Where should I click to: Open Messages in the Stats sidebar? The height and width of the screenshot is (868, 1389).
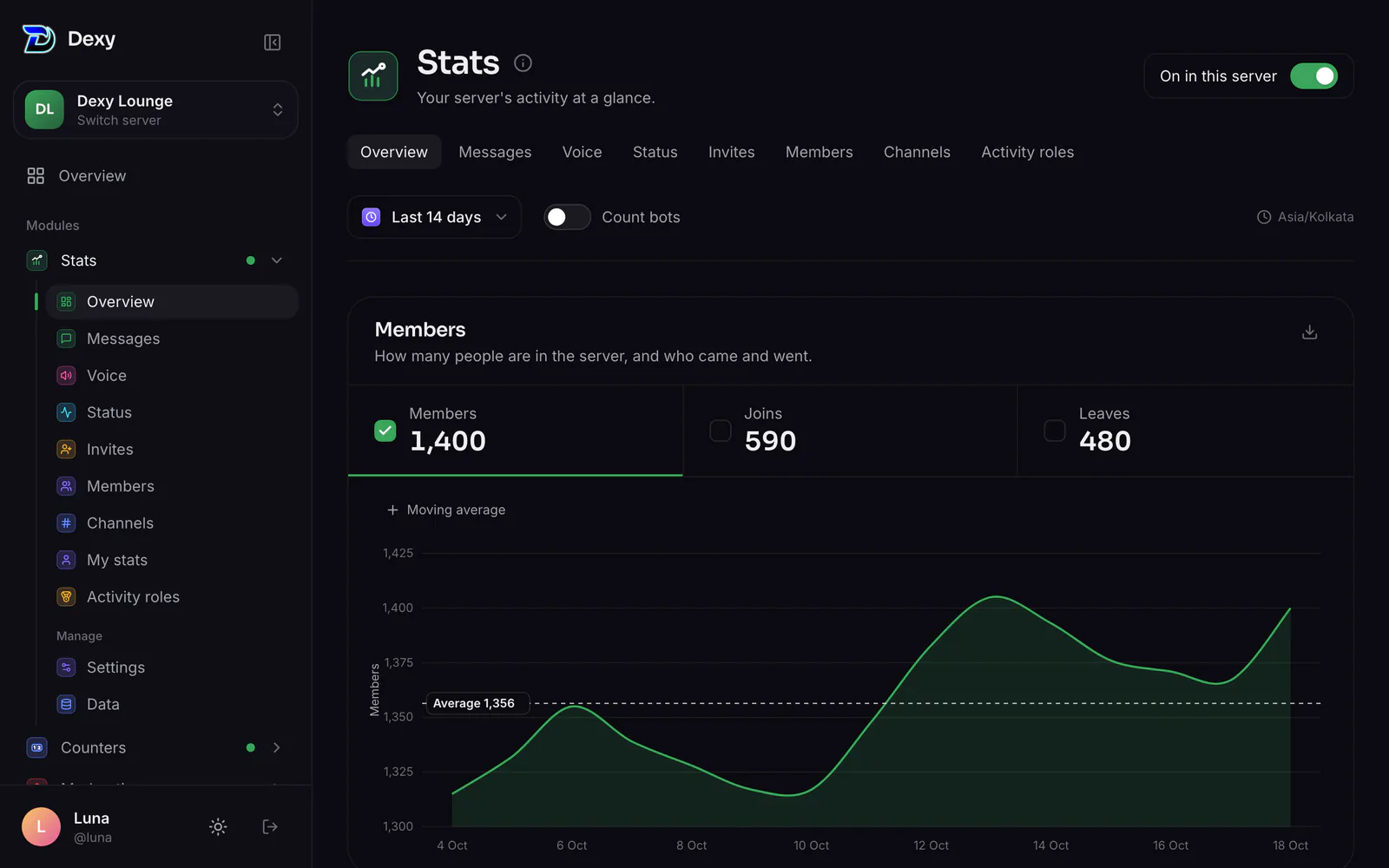click(172, 339)
